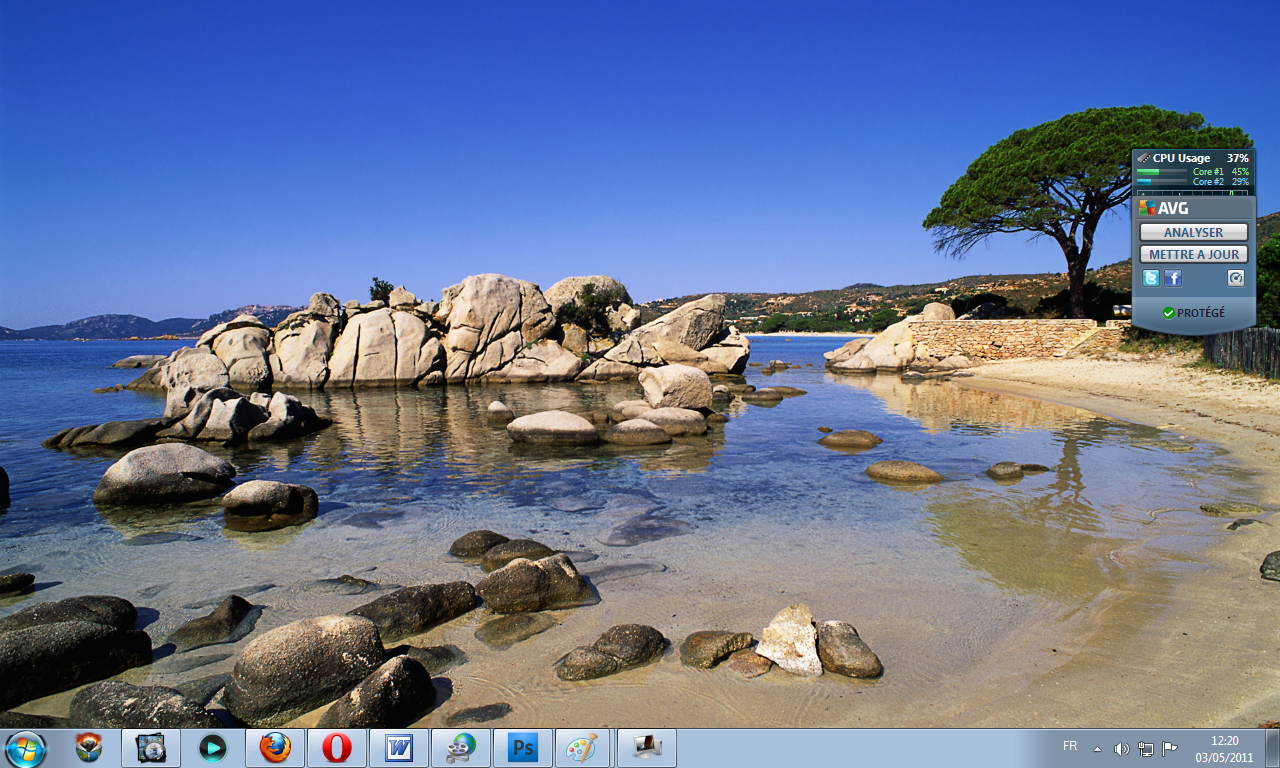
Task: Launch Photoshop from the taskbar
Action: pyautogui.click(x=523, y=748)
